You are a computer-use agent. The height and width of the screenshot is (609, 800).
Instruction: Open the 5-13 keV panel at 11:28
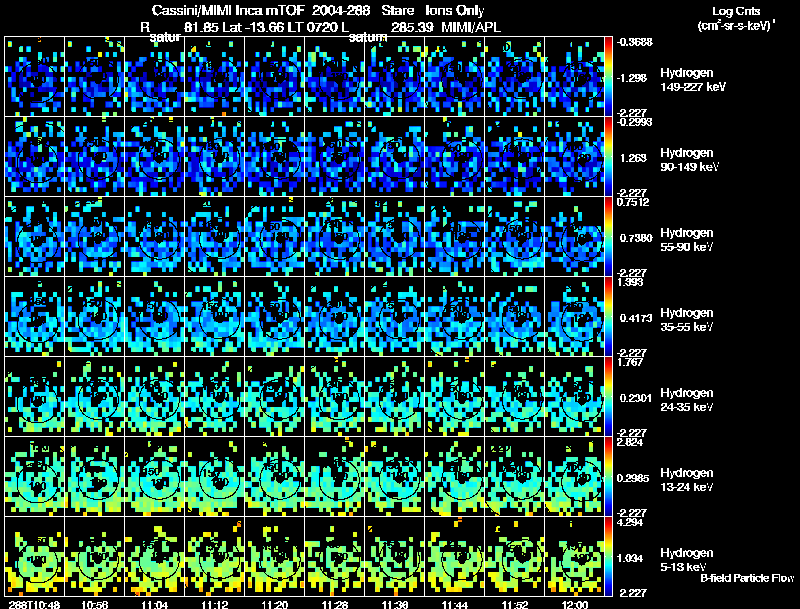coord(335,557)
